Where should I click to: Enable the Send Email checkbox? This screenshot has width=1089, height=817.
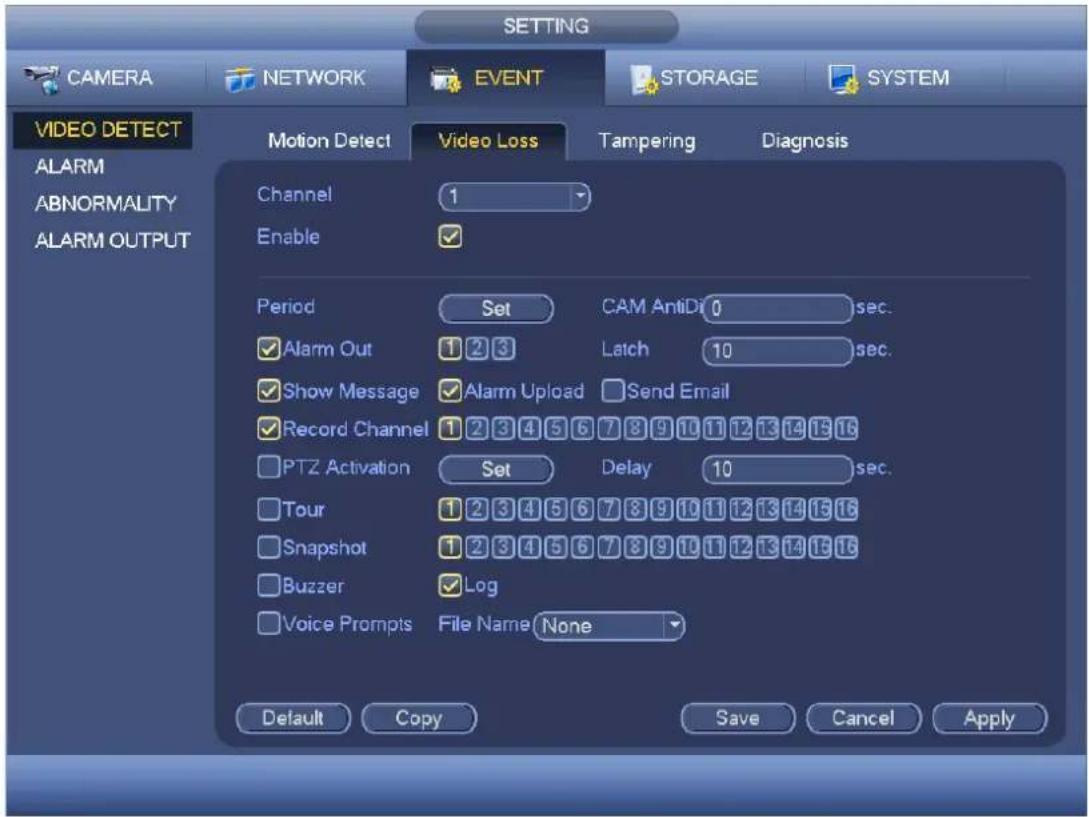pos(613,391)
